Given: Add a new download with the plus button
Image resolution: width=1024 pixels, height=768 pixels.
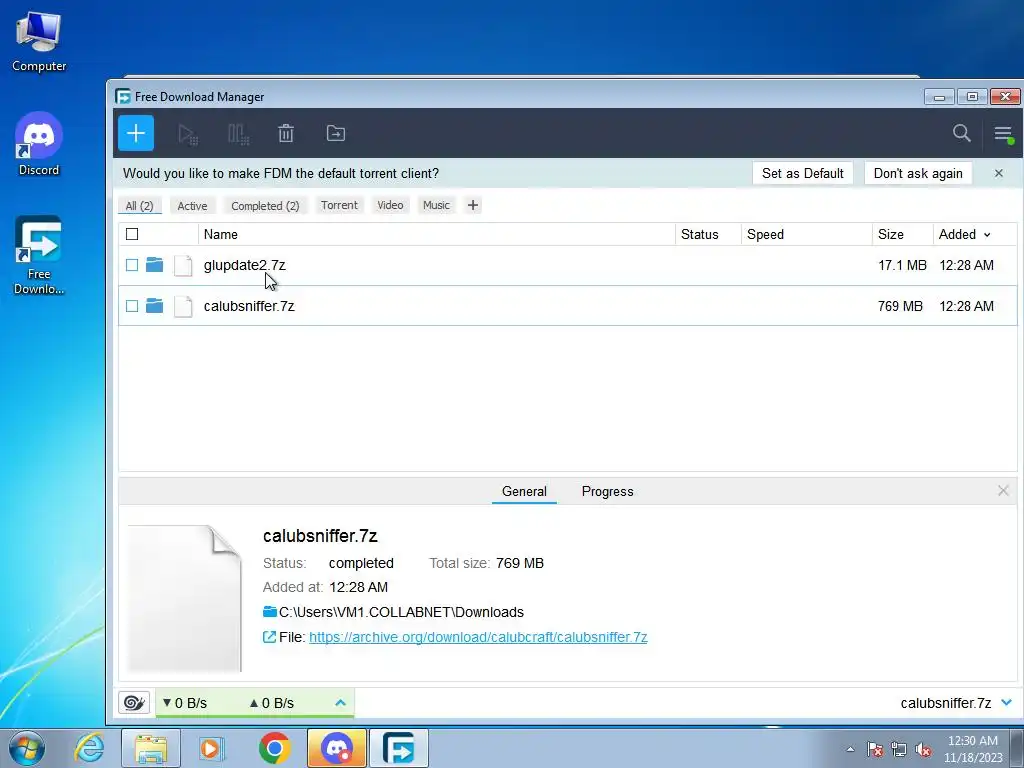Looking at the screenshot, I should [x=136, y=133].
